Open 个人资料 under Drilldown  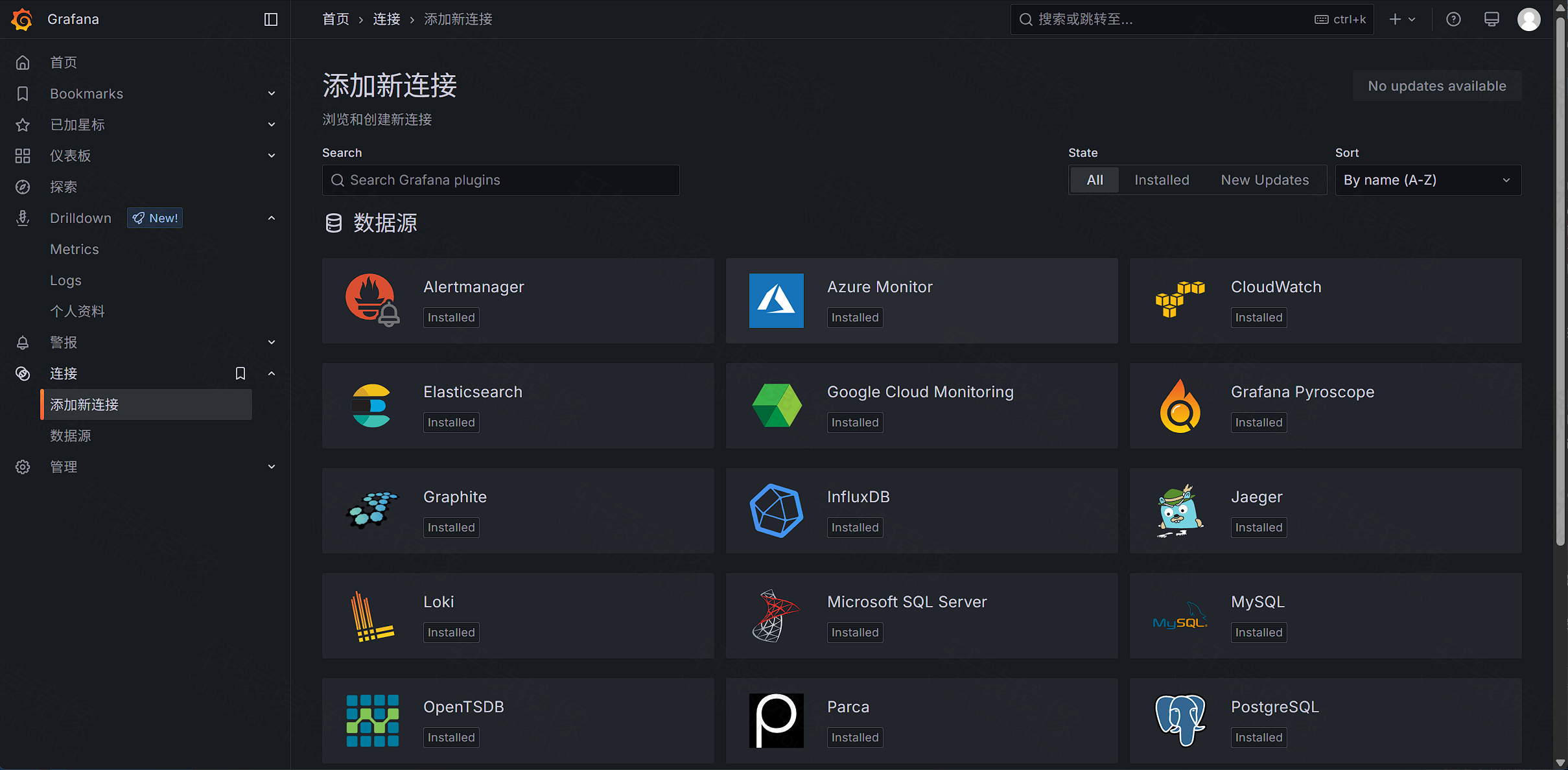pos(77,311)
